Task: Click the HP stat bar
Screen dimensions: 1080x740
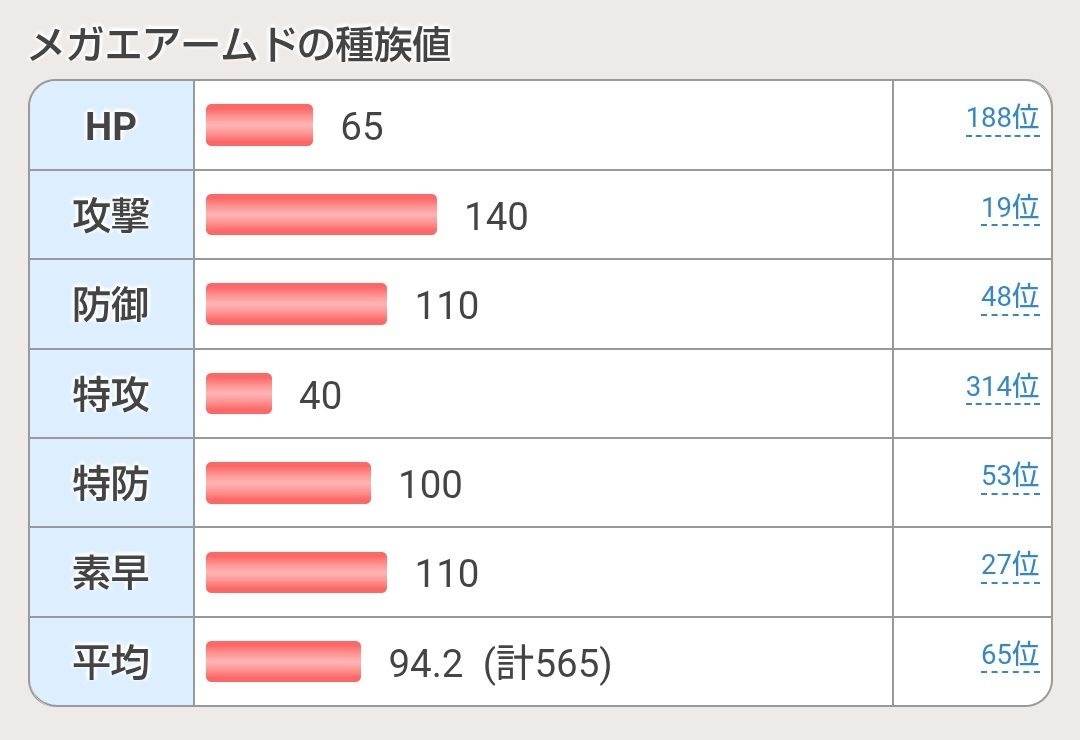Action: 259,125
